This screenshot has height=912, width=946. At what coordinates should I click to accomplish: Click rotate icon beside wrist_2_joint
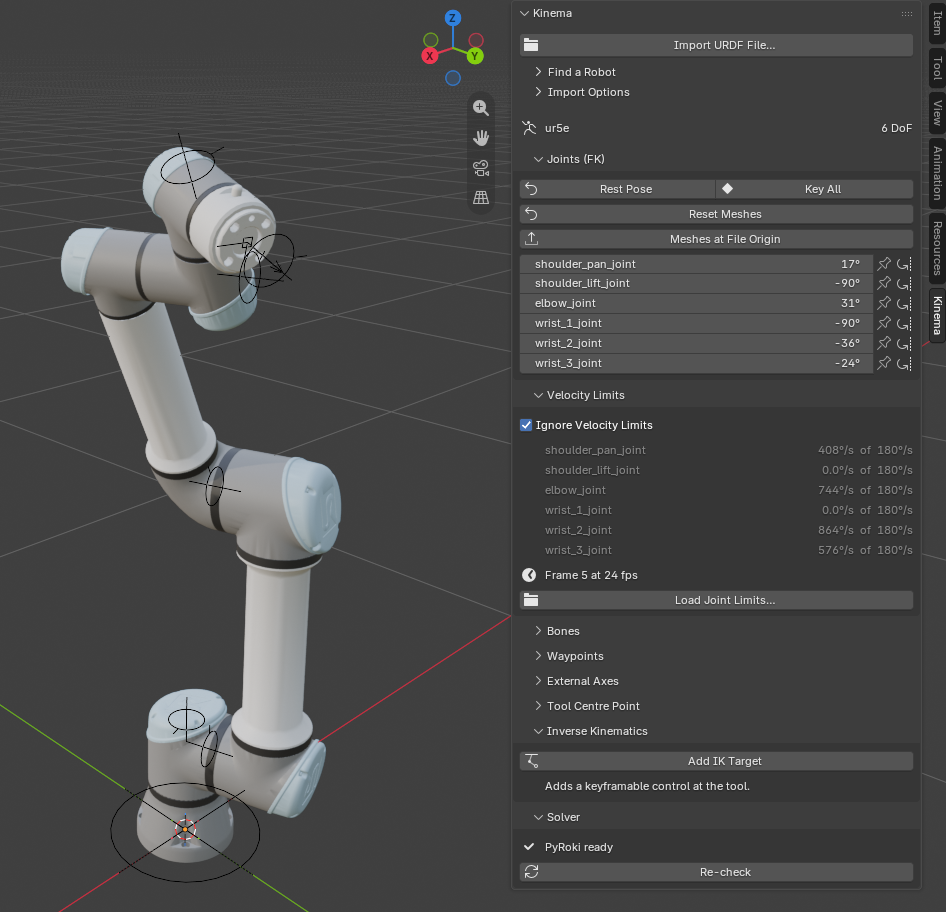904,343
